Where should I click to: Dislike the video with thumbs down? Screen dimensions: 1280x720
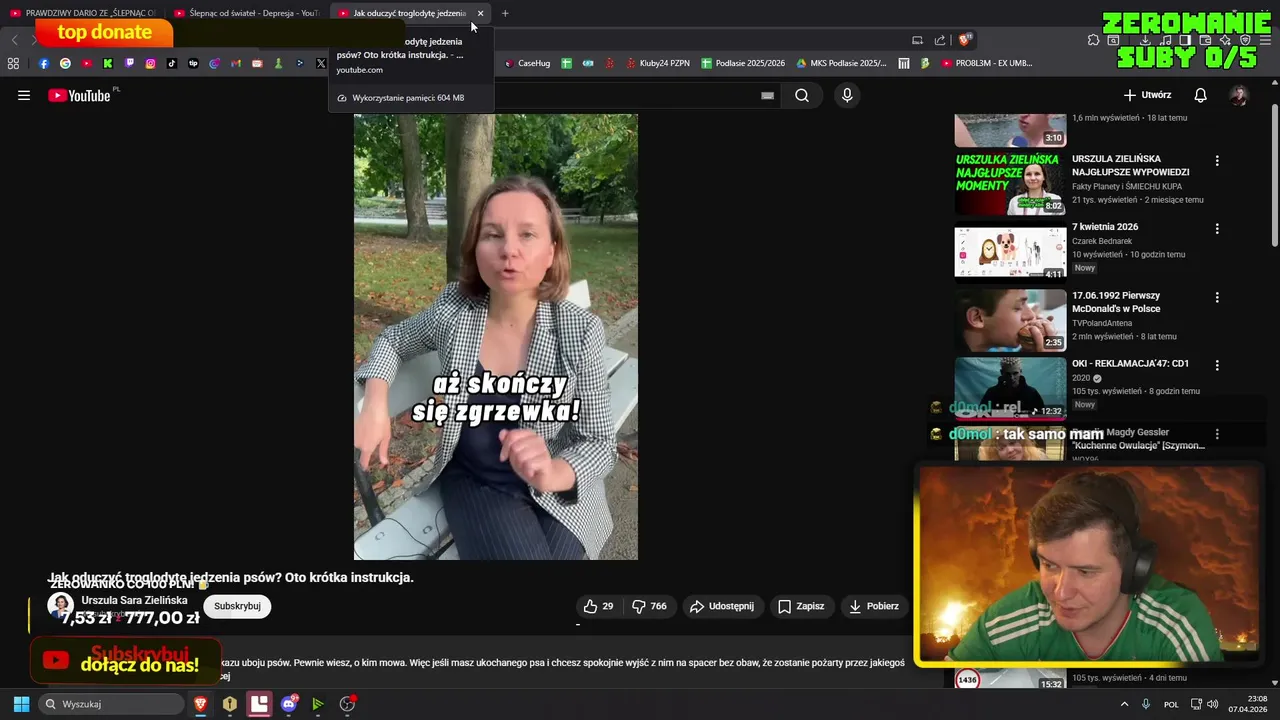[649, 606]
